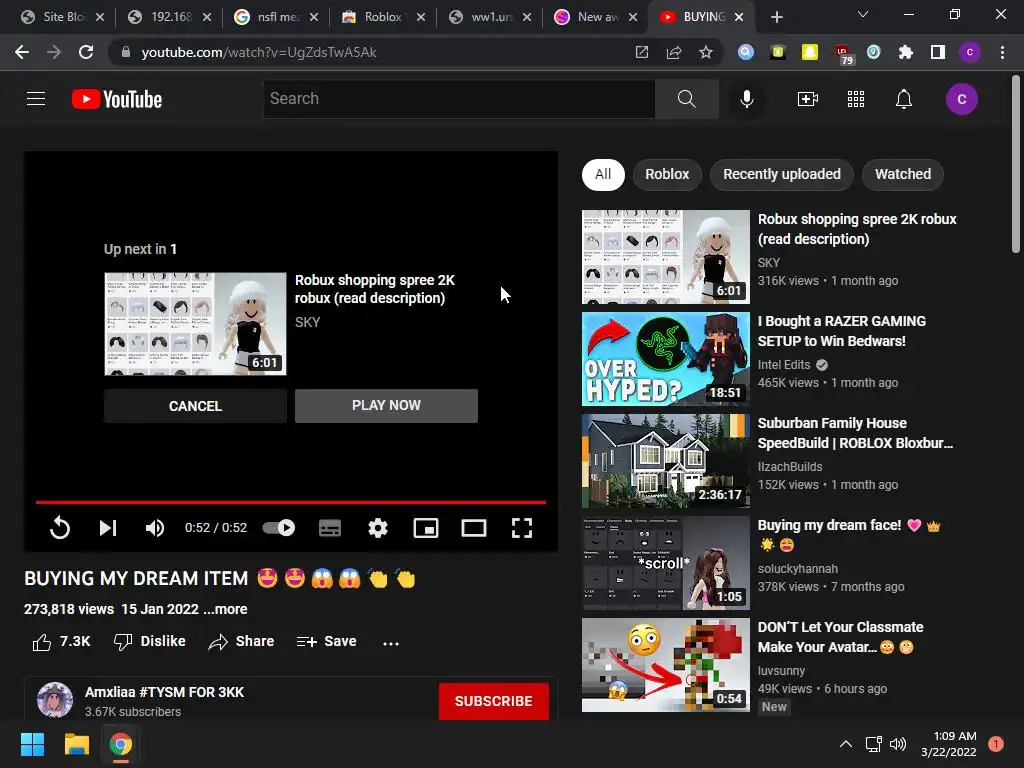Click the share this page icon in address bar
Image resolution: width=1024 pixels, height=768 pixels.
673,52
